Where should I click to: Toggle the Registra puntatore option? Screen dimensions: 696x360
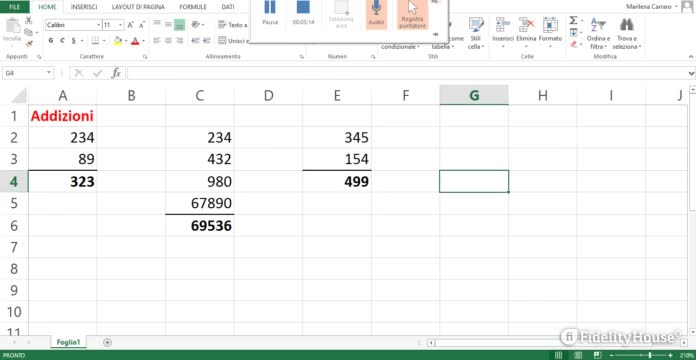pos(412,14)
